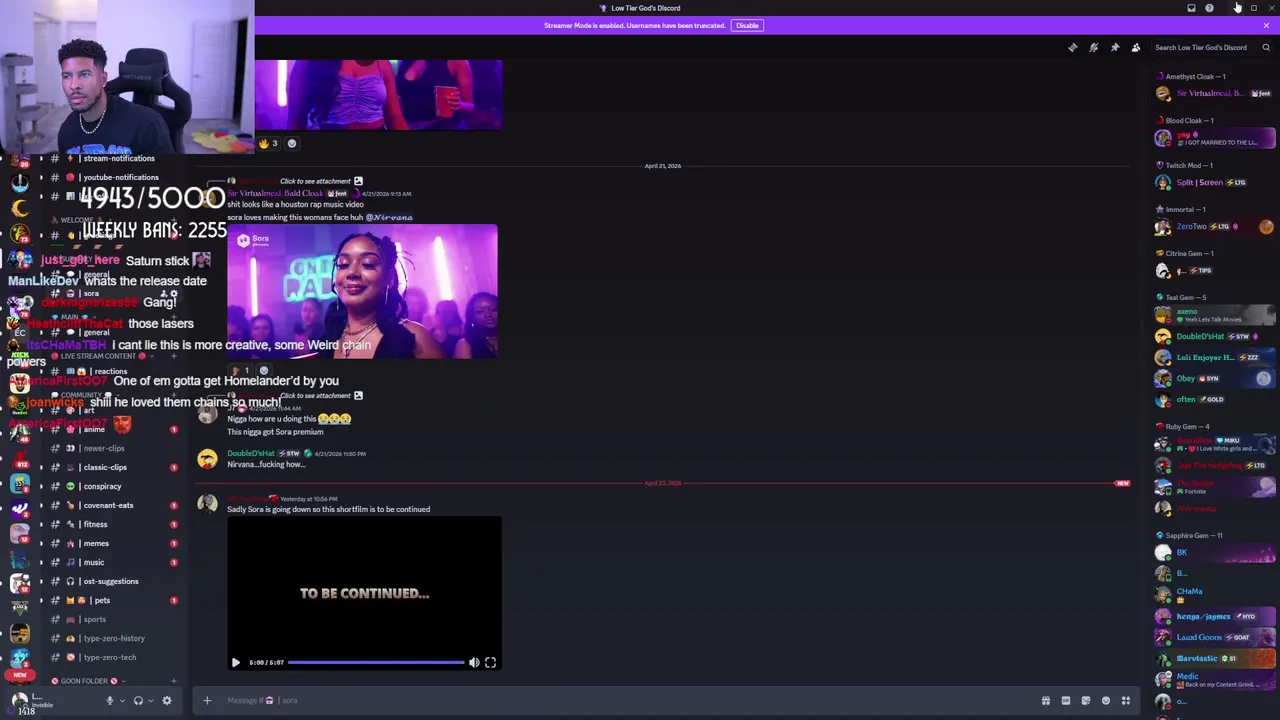
Task: Toggle the headphones deafen button
Action: [138, 700]
